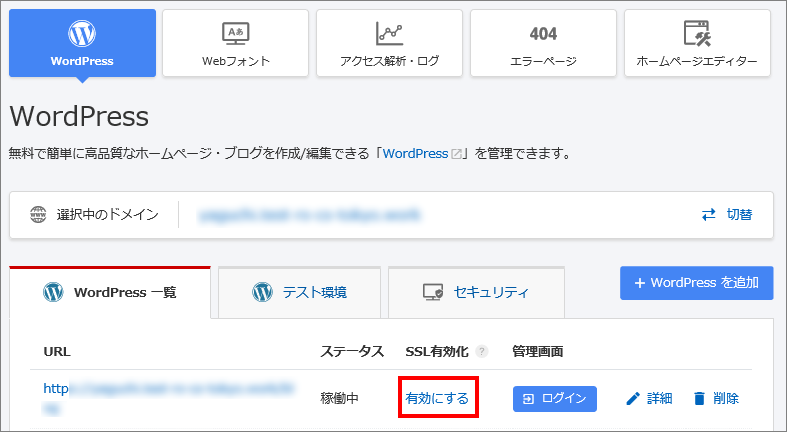Click the URL column header
The height and width of the screenshot is (432, 787).
click(x=57, y=351)
